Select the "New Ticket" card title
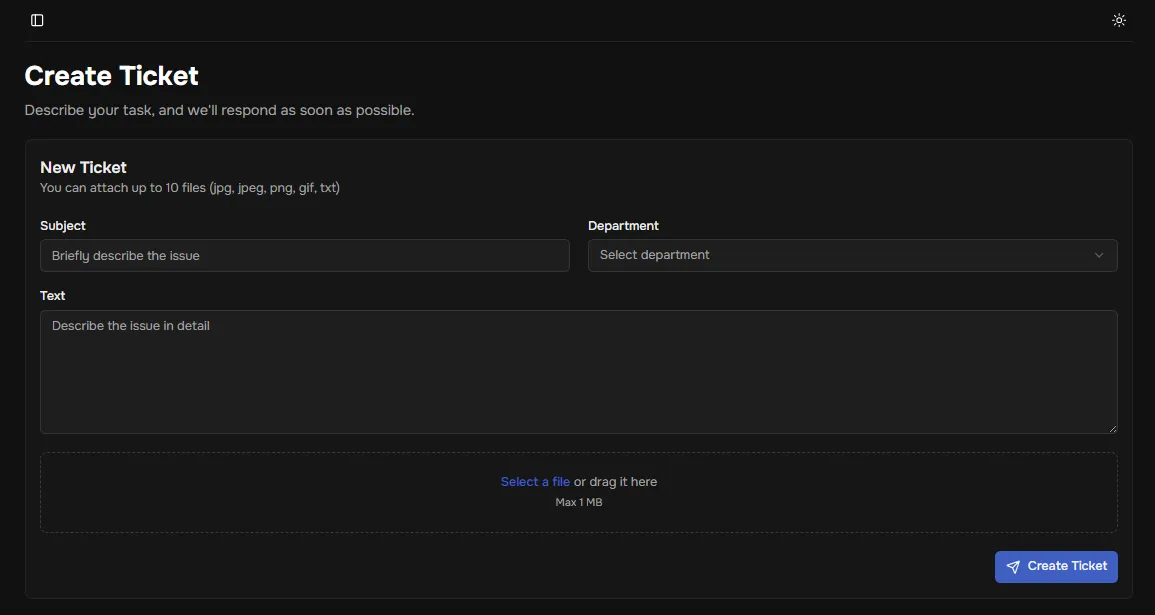 click(x=83, y=167)
